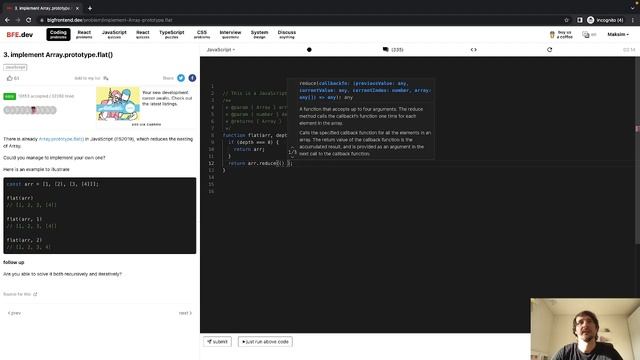Viewport: 640px width, 360px height.
Task: Close the 'implement Array.prototype' browser tab
Action: pyautogui.click(x=77, y=8)
